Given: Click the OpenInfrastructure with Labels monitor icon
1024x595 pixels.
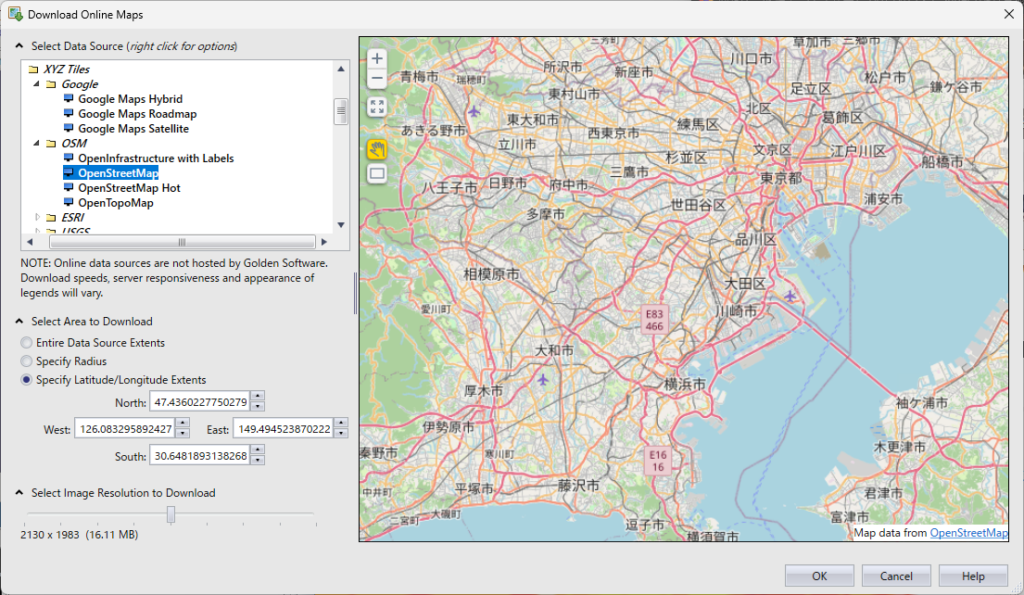Looking at the screenshot, I should tap(69, 158).
